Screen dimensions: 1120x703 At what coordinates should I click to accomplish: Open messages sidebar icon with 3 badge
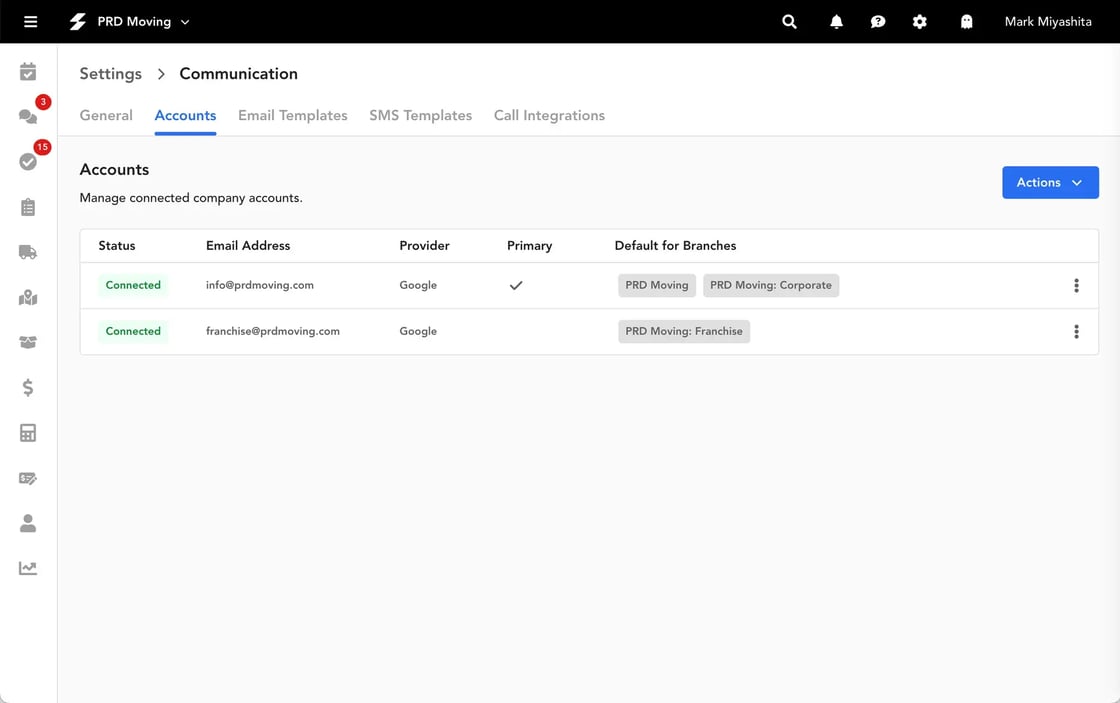tap(29, 116)
